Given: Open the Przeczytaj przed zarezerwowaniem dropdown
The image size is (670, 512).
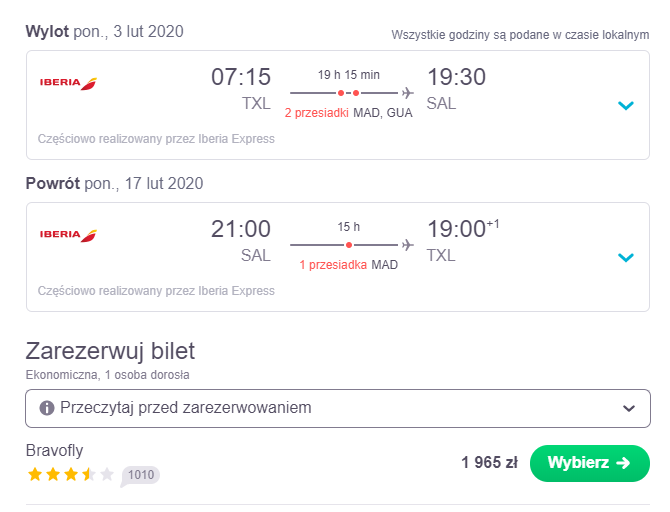Looking at the screenshot, I should [338, 408].
